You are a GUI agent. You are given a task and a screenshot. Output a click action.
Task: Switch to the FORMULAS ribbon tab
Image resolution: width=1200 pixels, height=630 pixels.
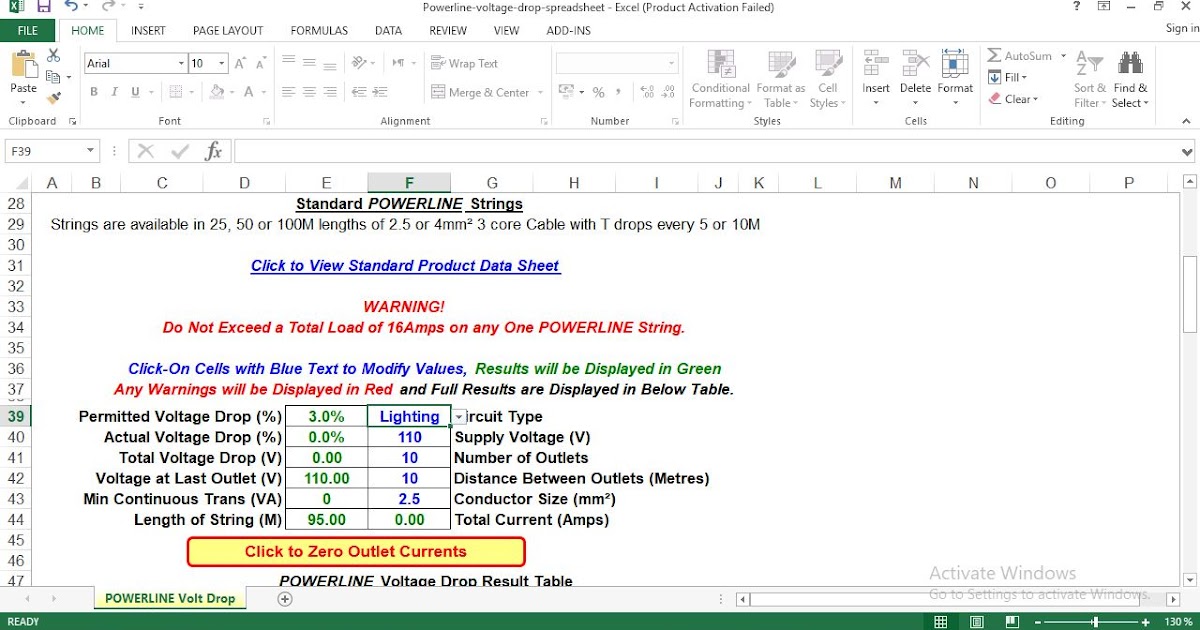click(318, 30)
